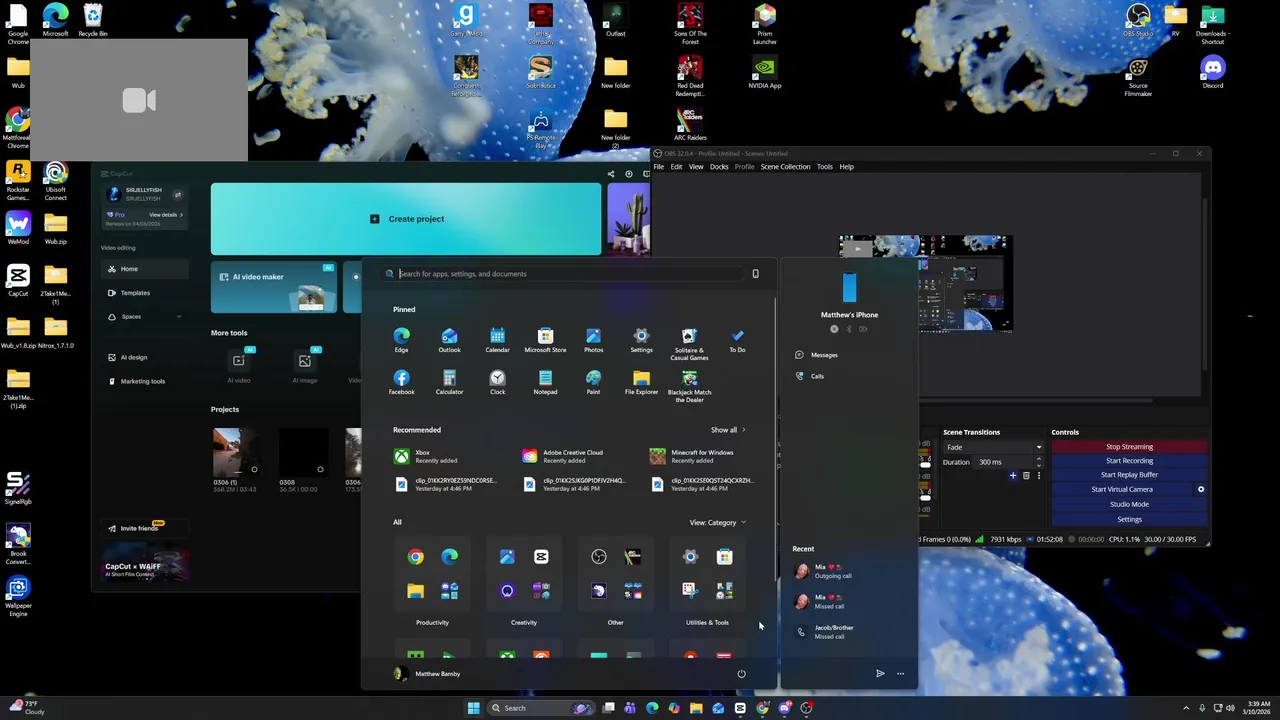
Task: Increase OBS transition Duration stepper
Action: pyautogui.click(x=1038, y=459)
